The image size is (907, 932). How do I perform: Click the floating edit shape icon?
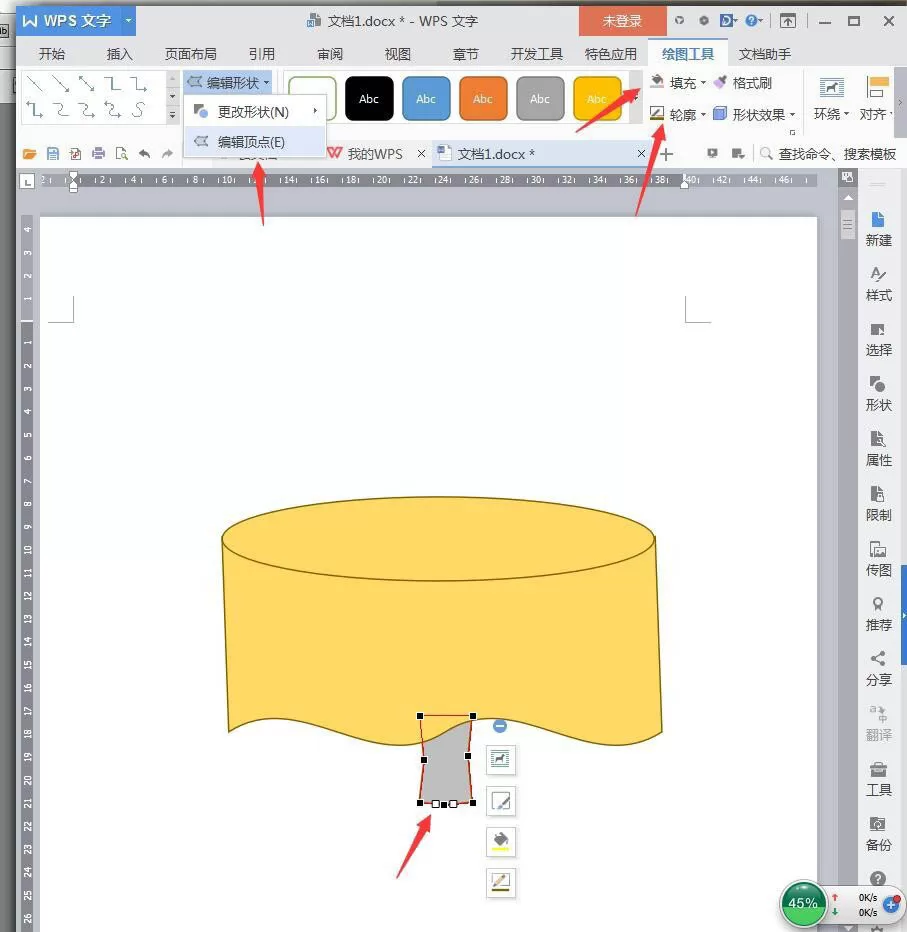click(500, 801)
